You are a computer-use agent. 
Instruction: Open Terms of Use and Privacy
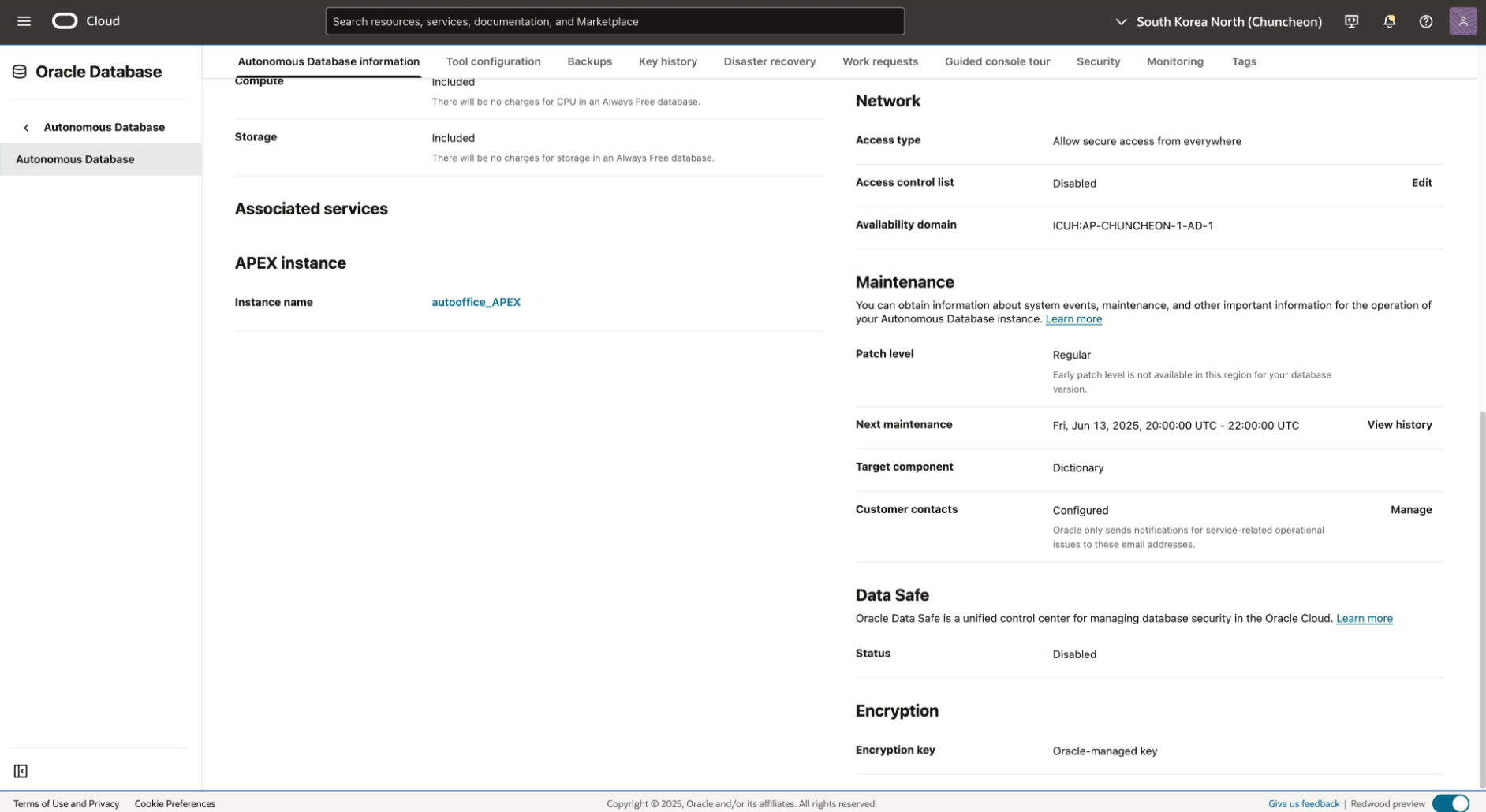tap(66, 804)
